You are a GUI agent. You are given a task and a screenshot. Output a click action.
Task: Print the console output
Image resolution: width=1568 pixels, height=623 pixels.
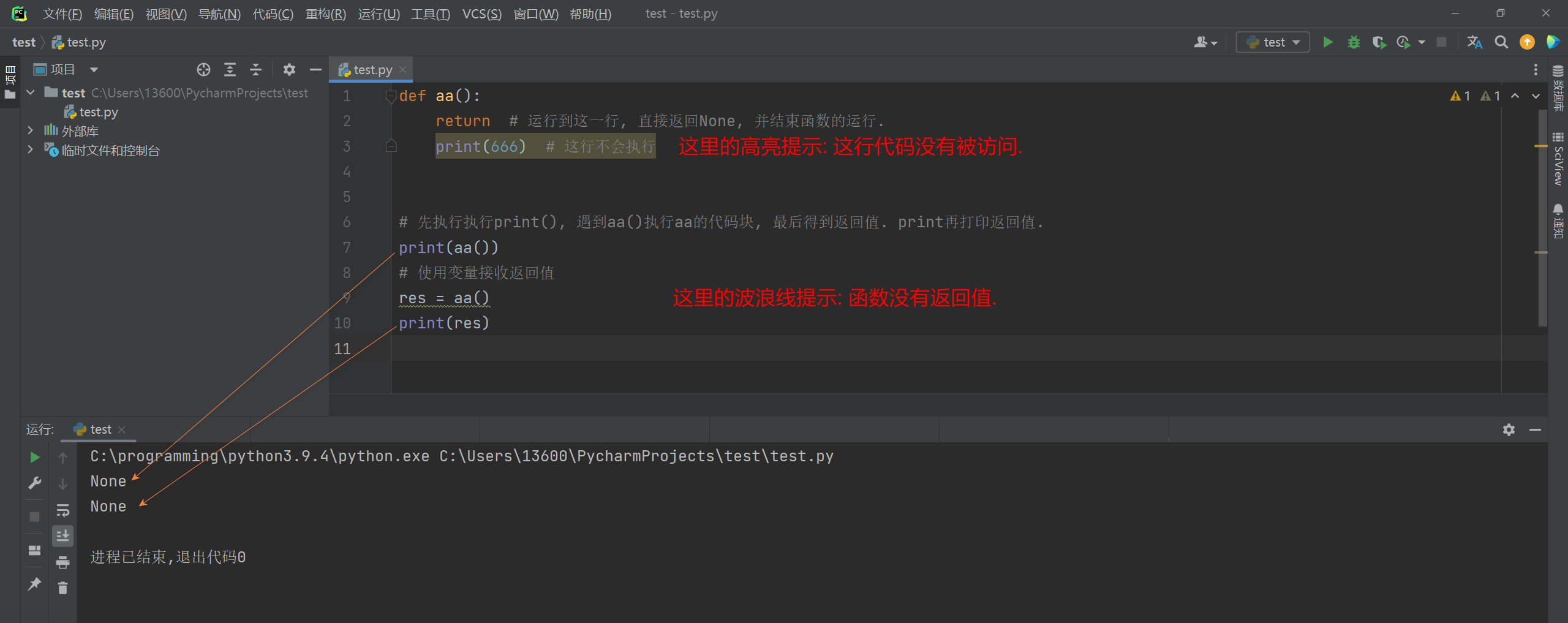click(x=62, y=562)
